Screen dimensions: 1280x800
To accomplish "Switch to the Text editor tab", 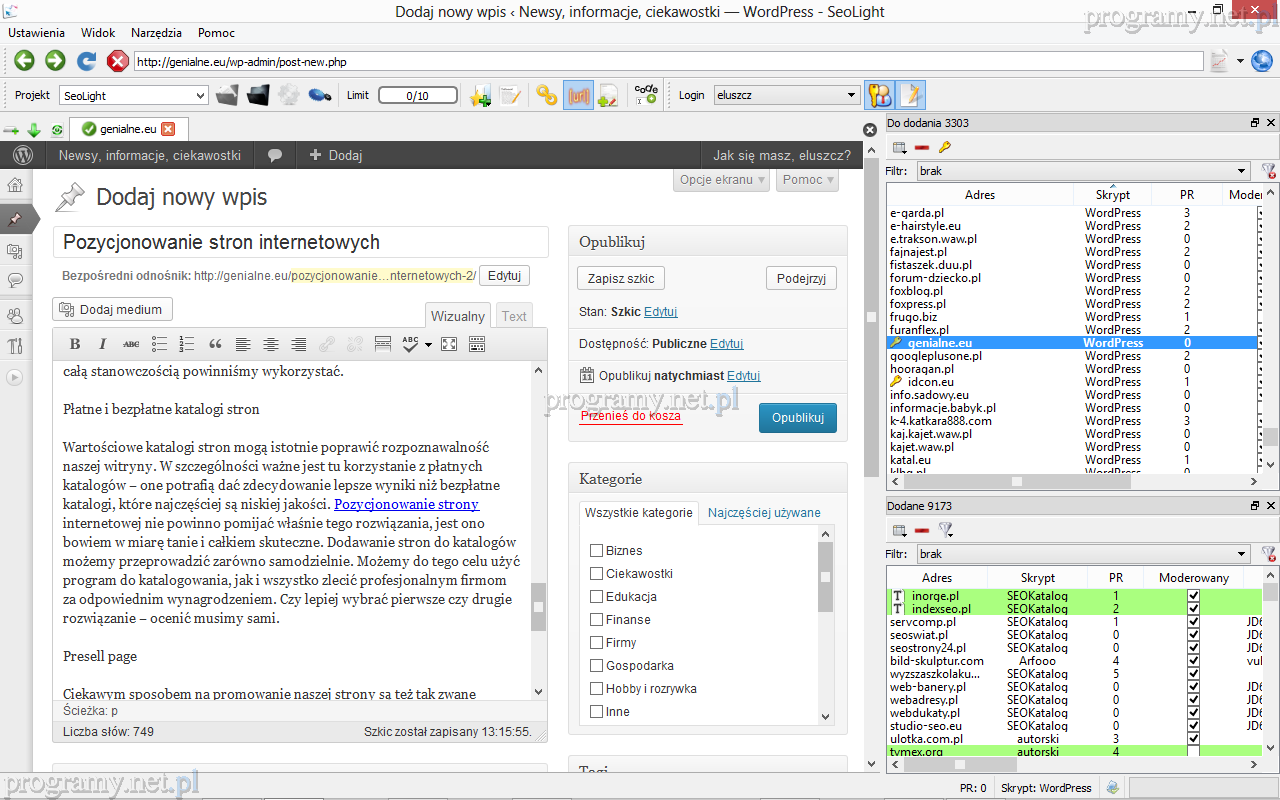I will pos(514,316).
